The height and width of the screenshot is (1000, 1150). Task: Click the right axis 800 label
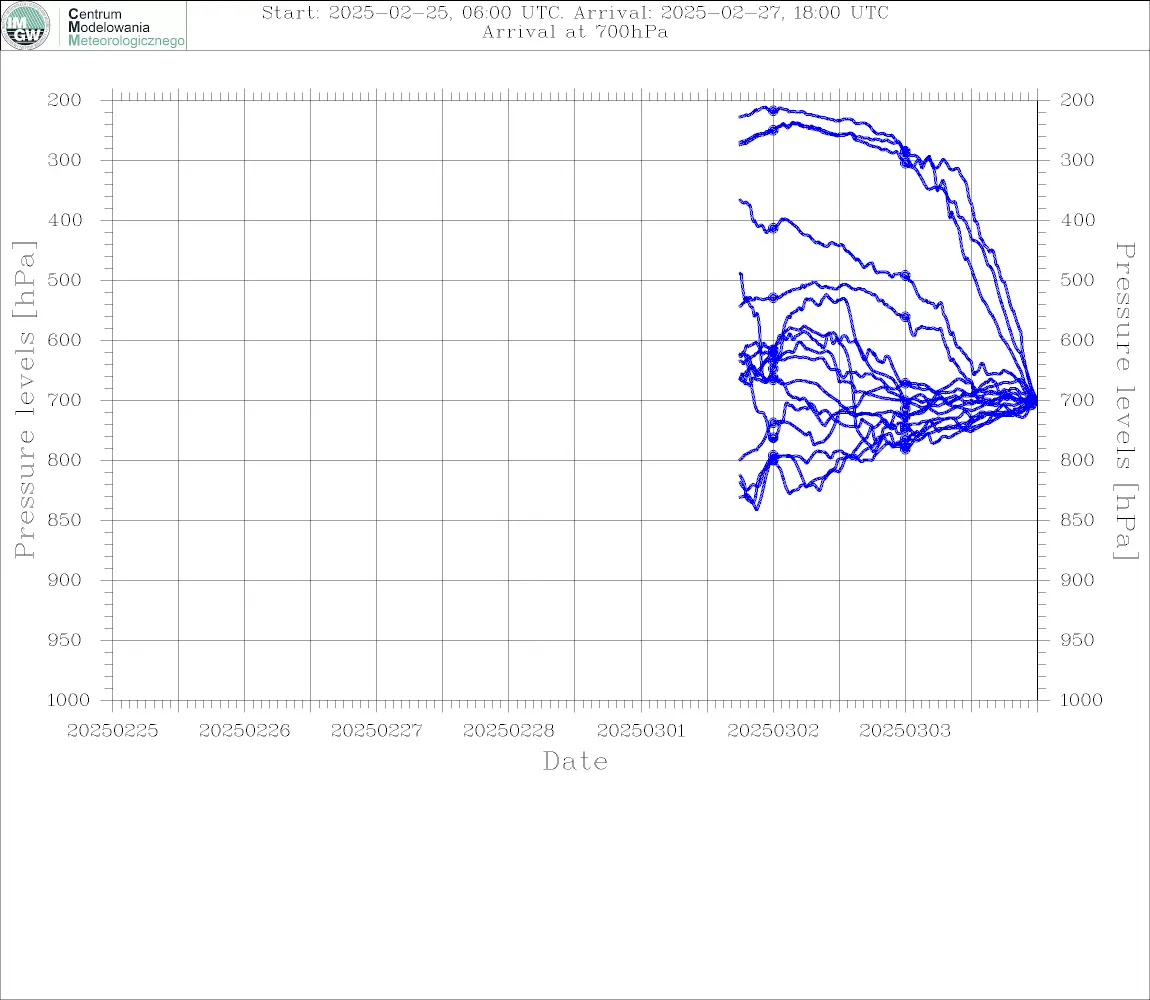1077,460
